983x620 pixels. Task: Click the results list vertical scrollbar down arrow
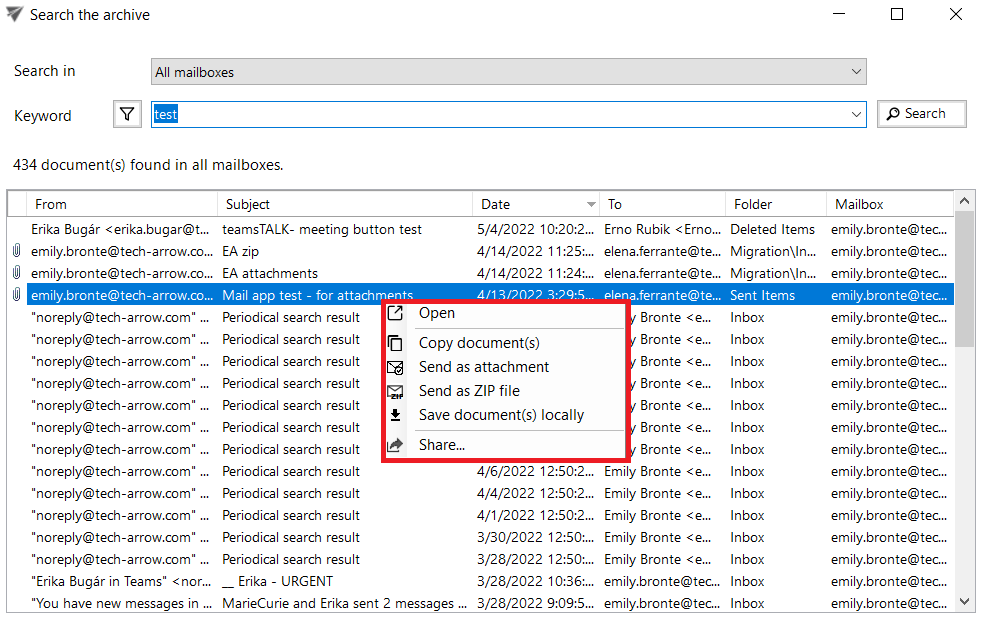click(x=965, y=602)
